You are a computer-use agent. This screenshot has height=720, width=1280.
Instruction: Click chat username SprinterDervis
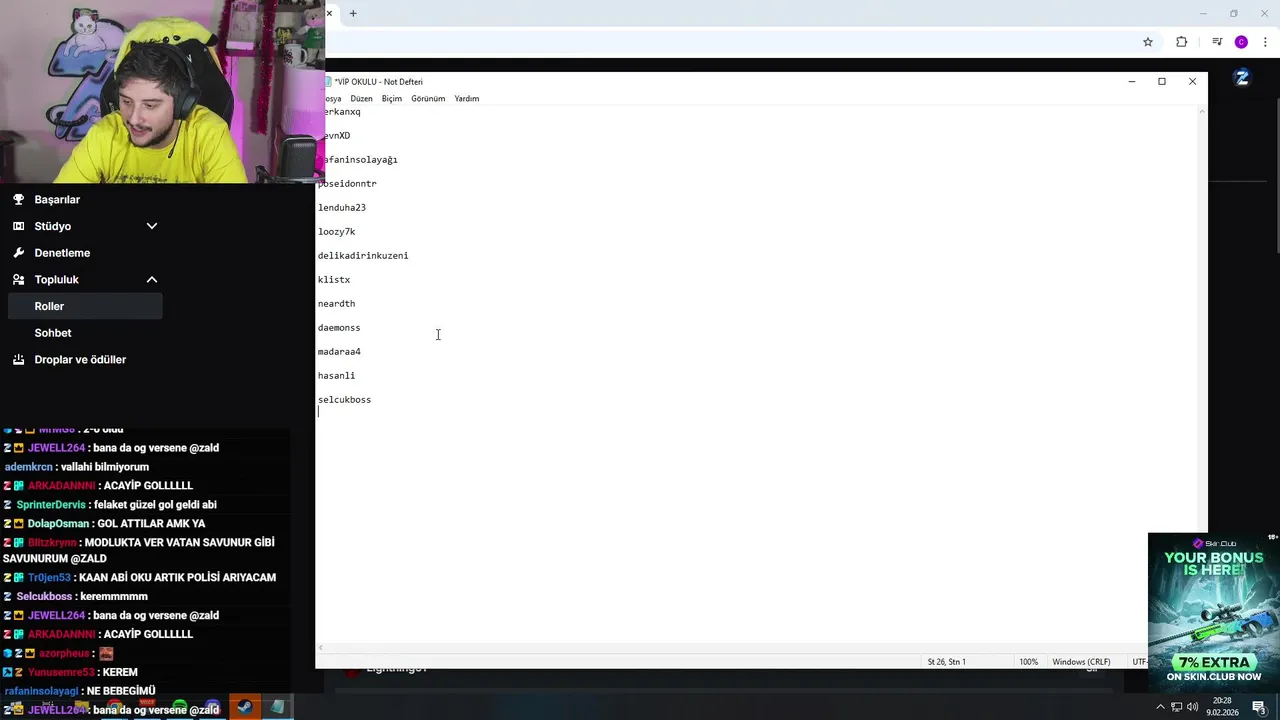(51, 505)
